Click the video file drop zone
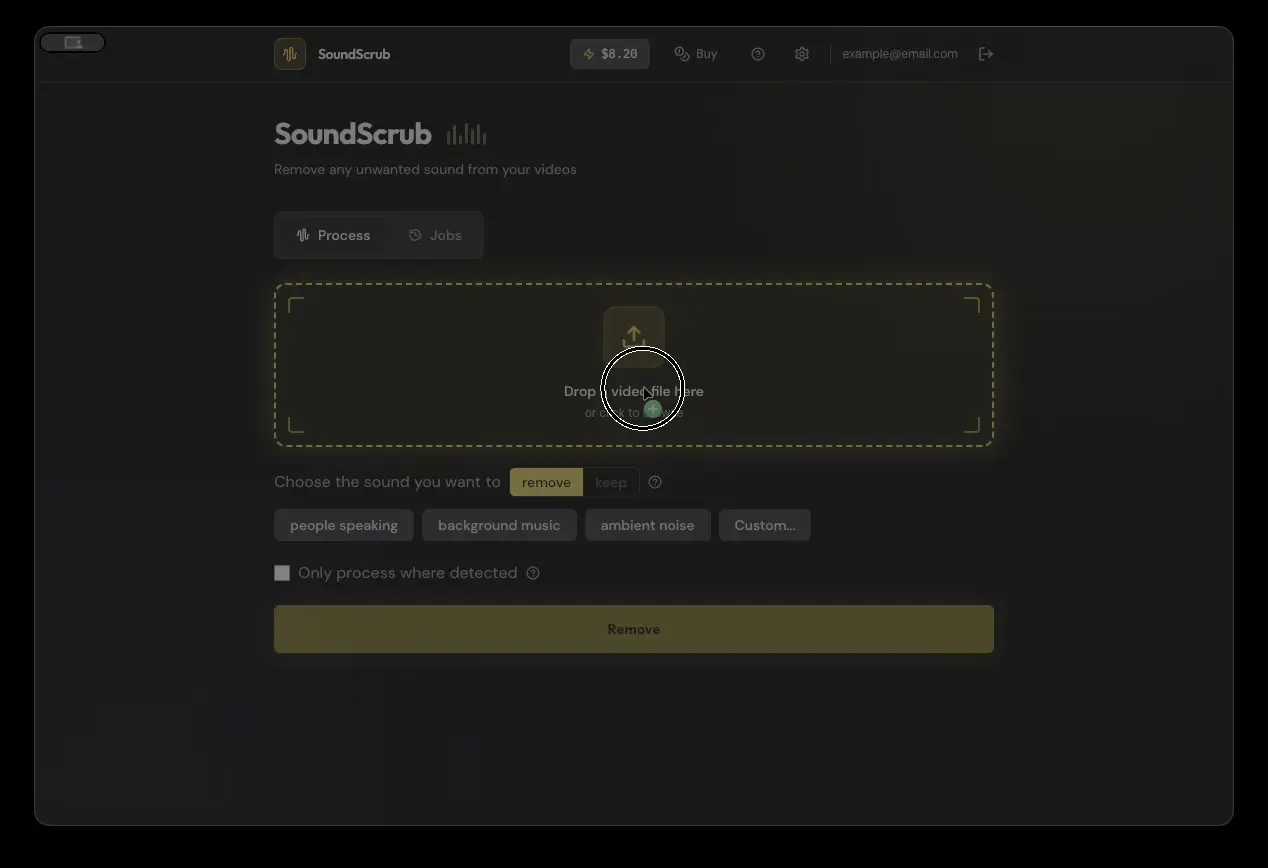The image size is (1268, 868). pos(634,365)
